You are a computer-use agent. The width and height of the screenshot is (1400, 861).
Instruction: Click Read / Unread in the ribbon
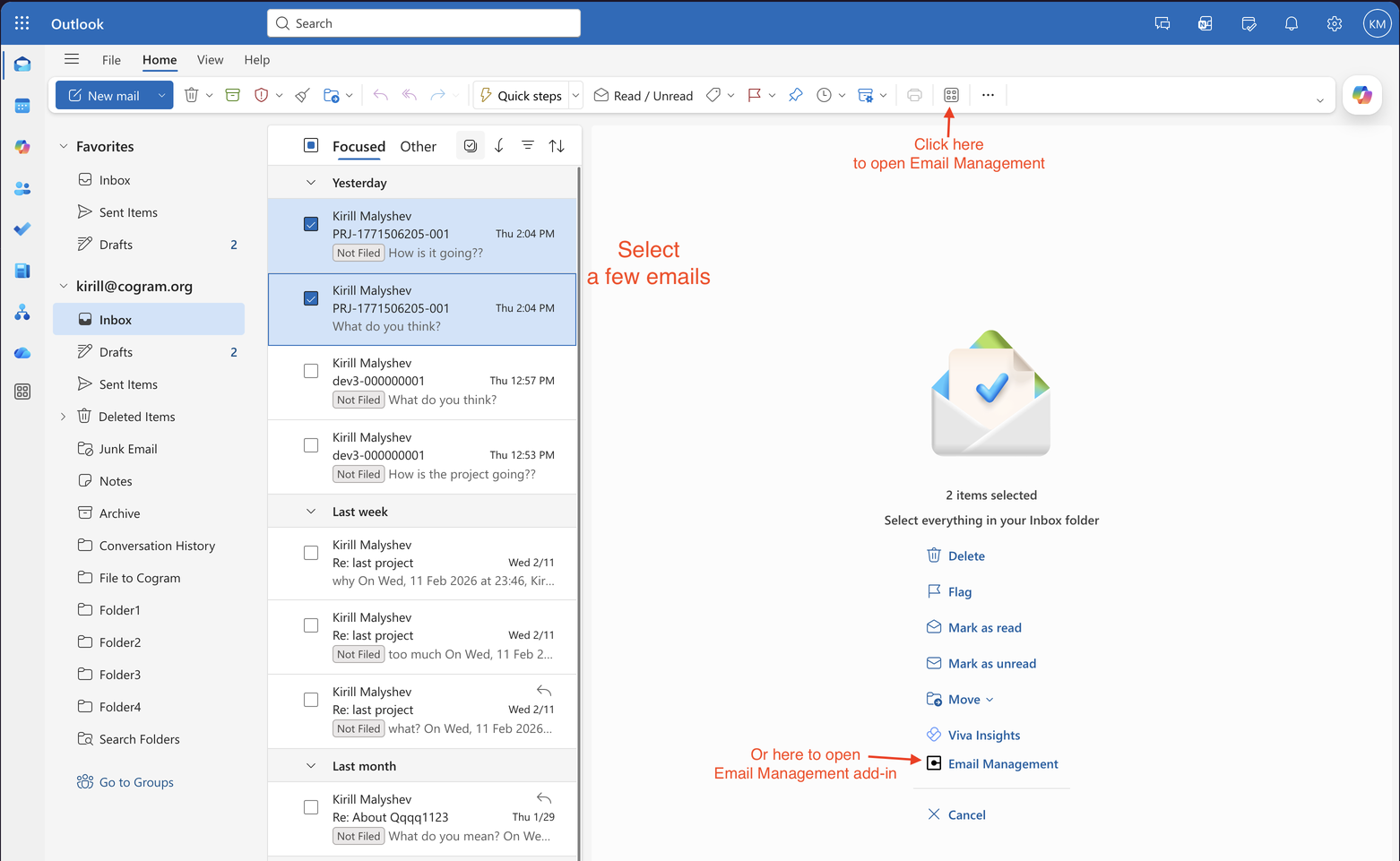click(x=644, y=95)
